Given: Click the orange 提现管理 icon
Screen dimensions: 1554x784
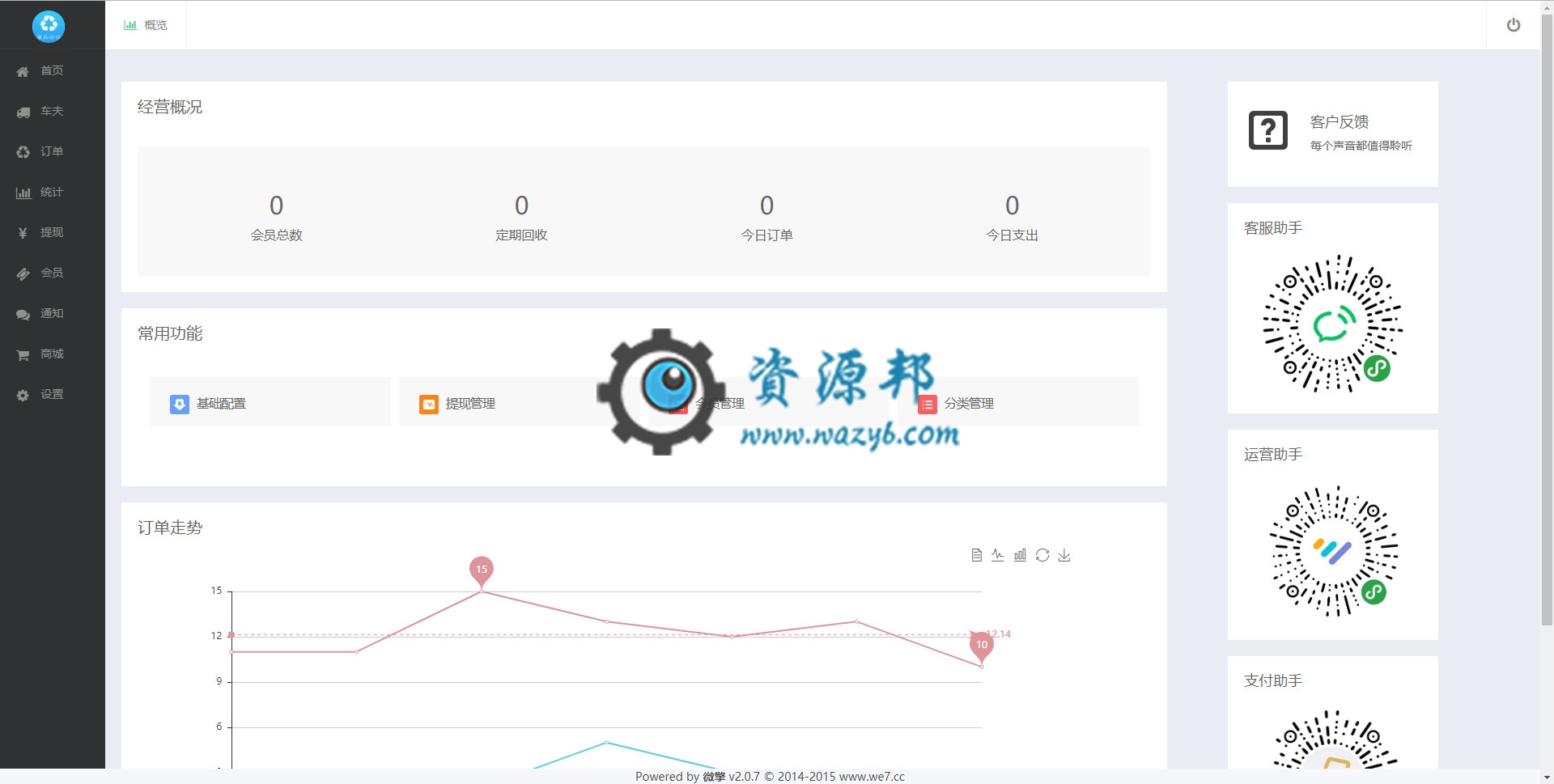Looking at the screenshot, I should point(429,404).
